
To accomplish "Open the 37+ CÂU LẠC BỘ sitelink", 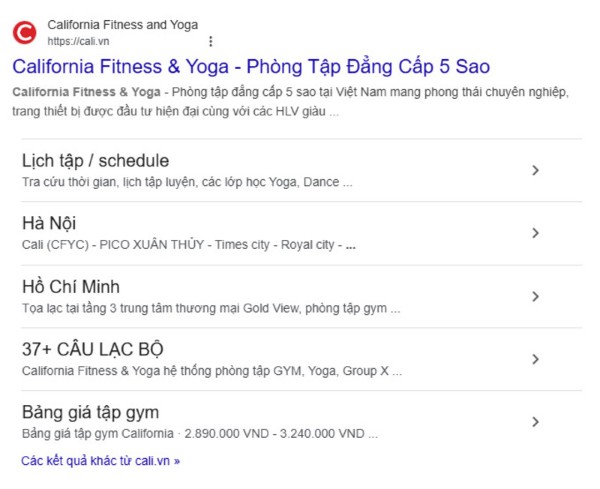I will 93,350.
